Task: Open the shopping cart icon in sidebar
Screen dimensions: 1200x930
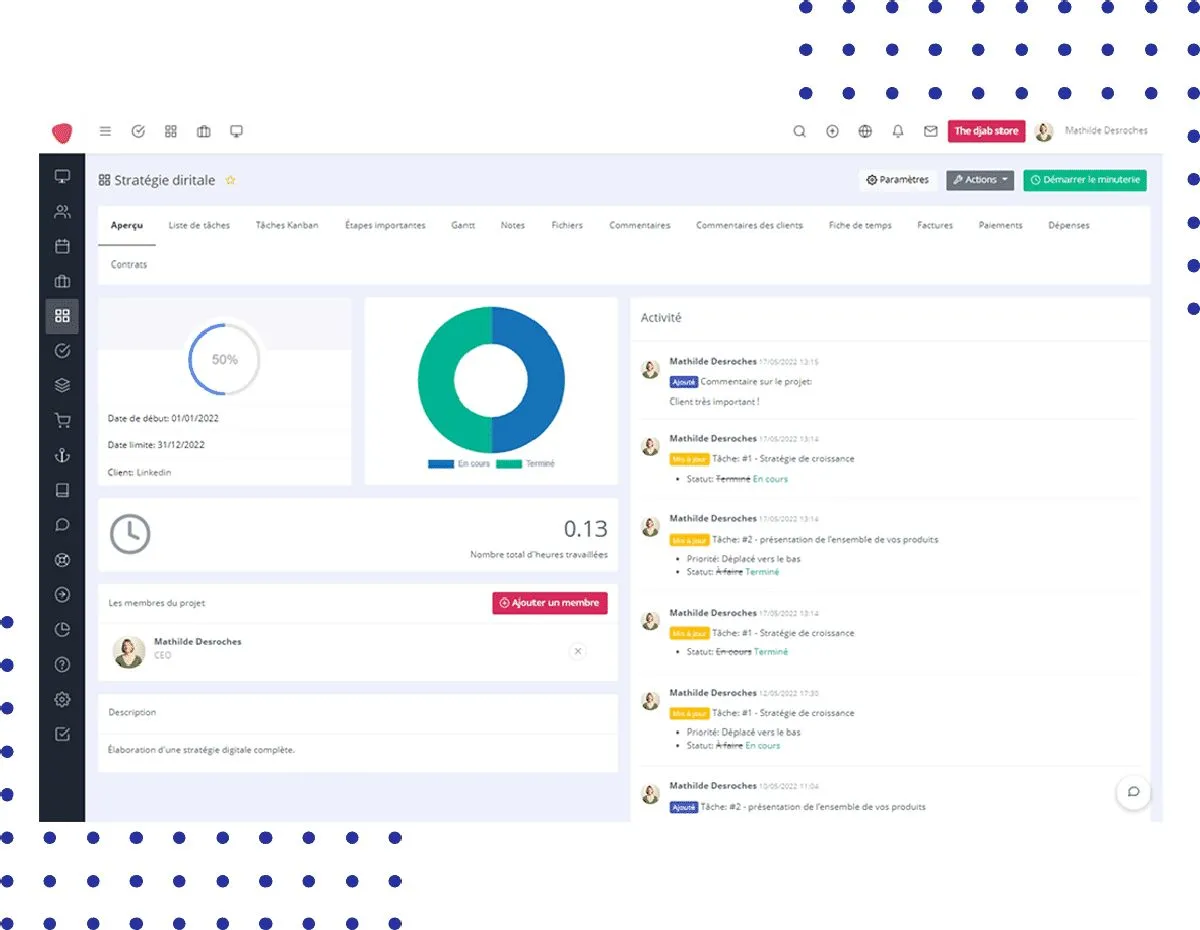Action: (x=62, y=421)
